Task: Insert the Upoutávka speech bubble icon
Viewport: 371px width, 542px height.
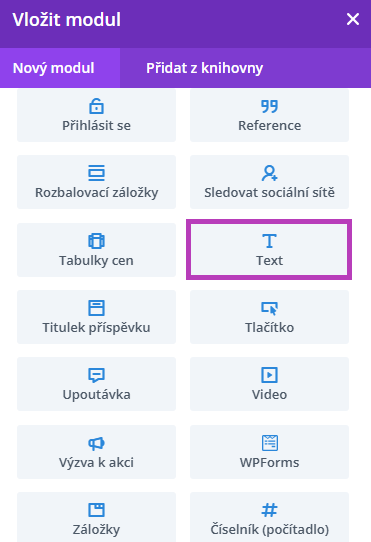Action: pos(96,375)
